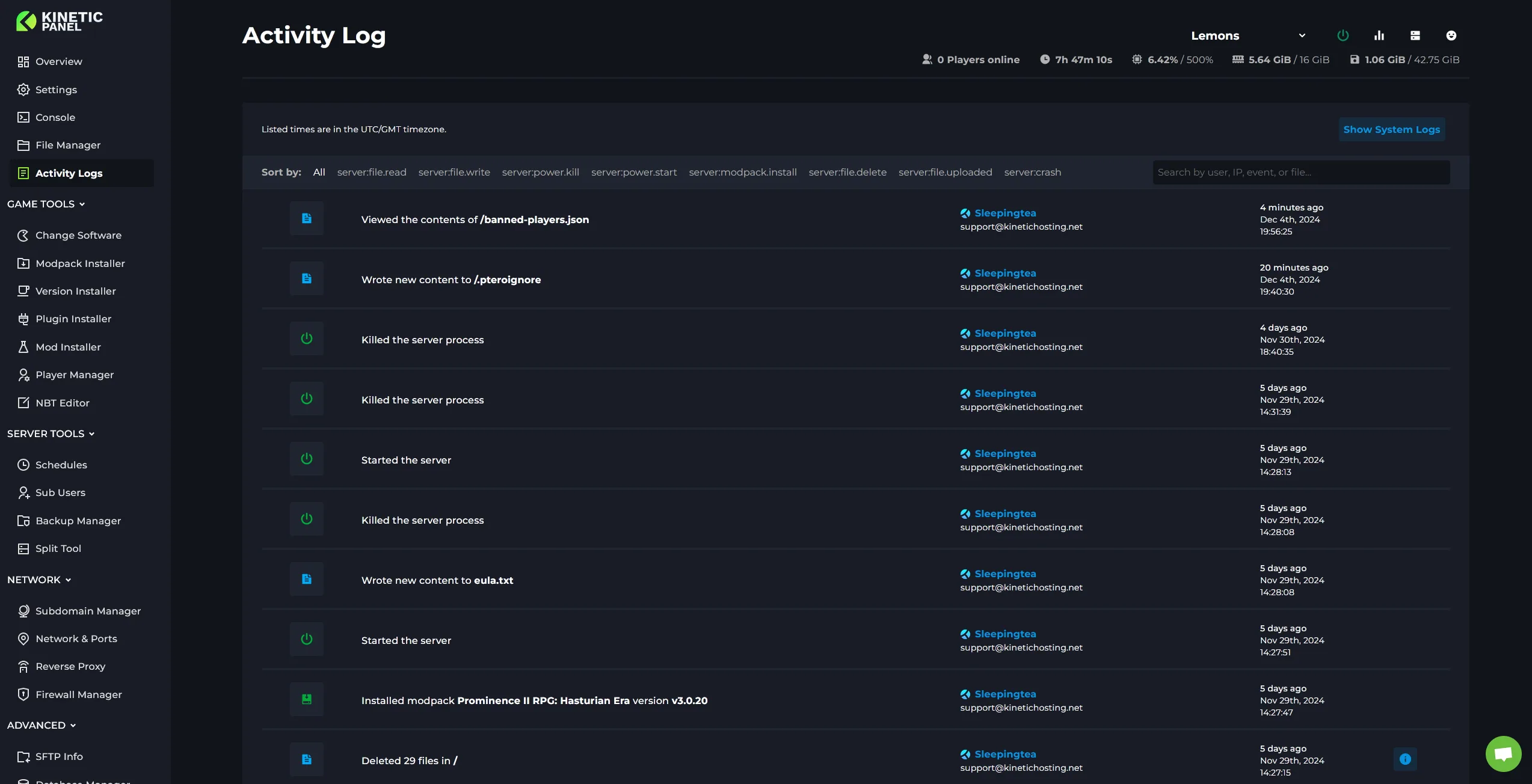Select the Modpack Installer in sidebar
The image size is (1532, 784).
point(79,263)
